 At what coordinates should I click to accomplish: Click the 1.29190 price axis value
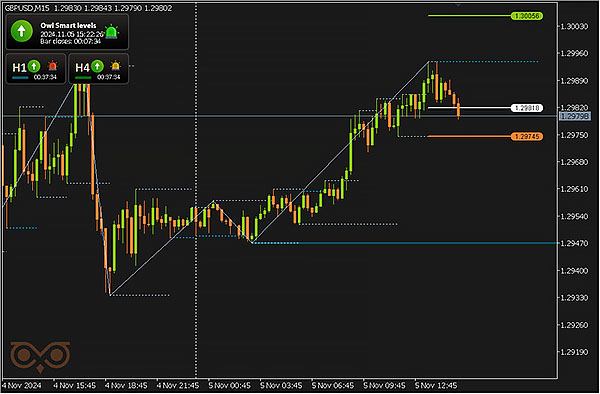tap(574, 352)
